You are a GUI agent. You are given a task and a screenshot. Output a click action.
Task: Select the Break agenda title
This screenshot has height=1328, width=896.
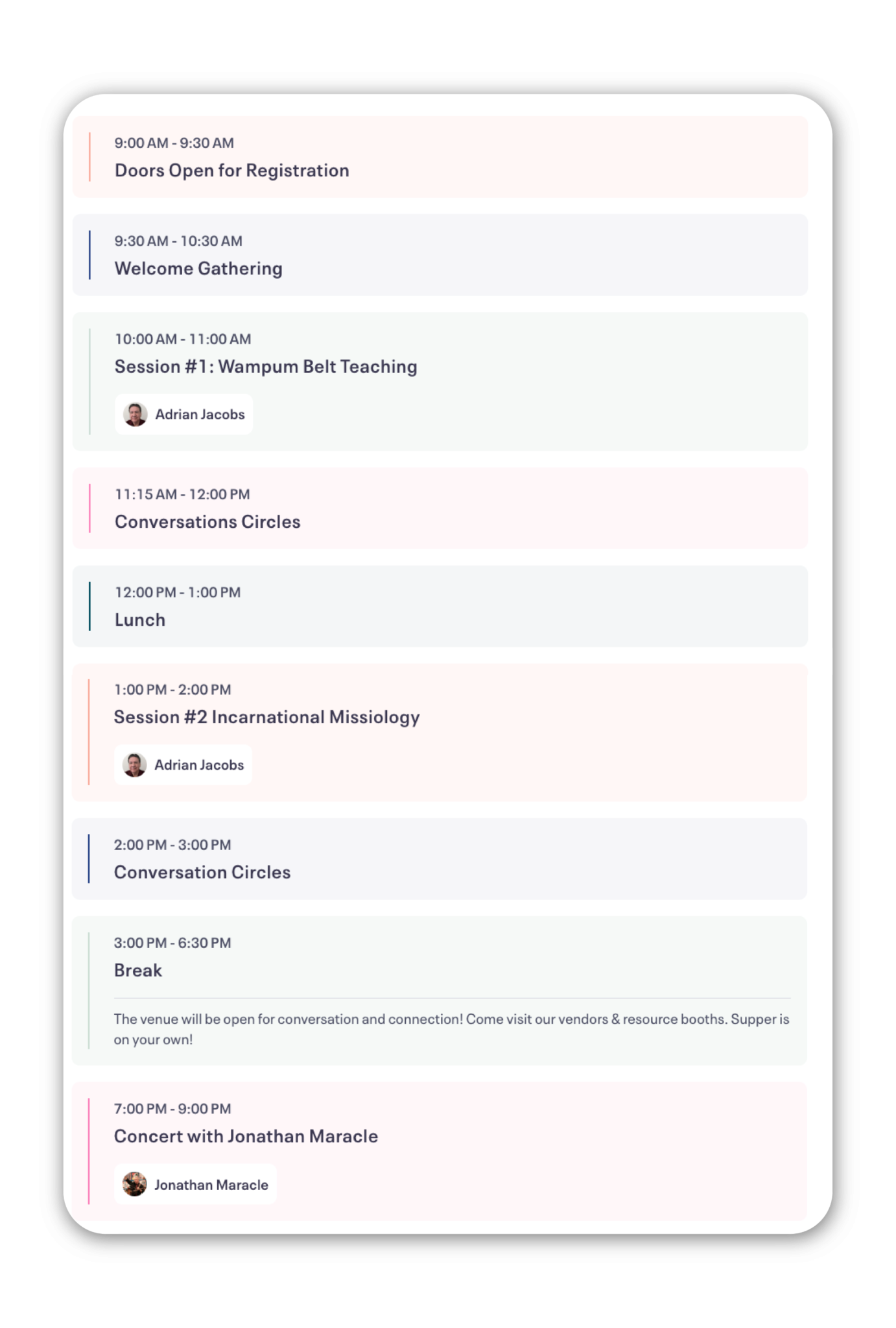click(138, 971)
